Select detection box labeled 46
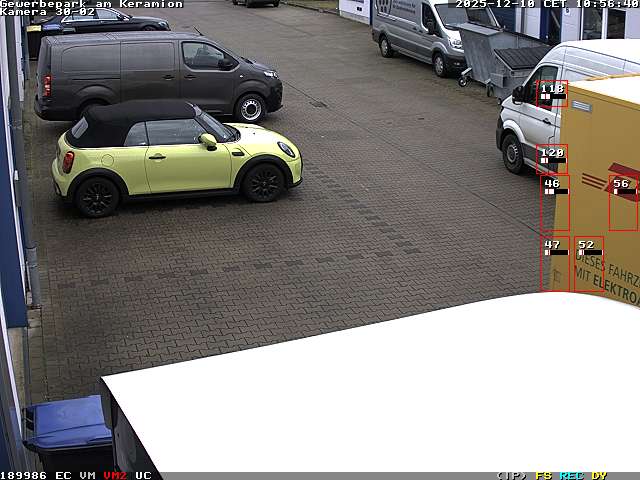Viewport: 640px width, 480px height. pyautogui.click(x=555, y=204)
